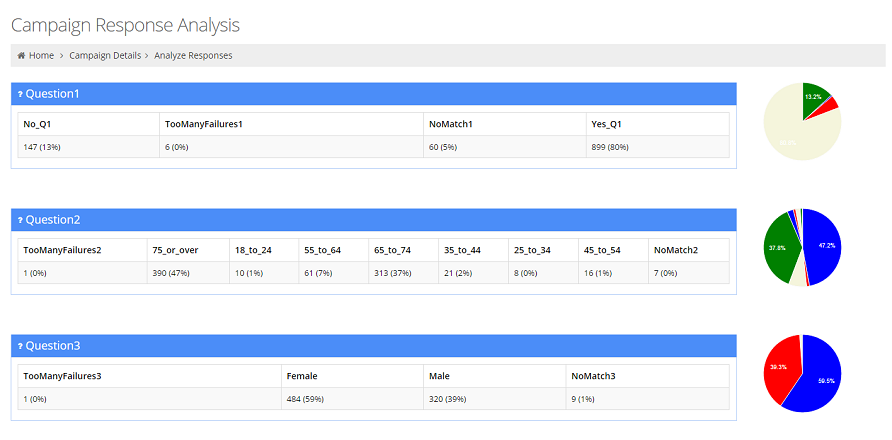Screen dimensions: 892x440
Task: Open the Home breadcrumb link
Action: [x=41, y=56]
